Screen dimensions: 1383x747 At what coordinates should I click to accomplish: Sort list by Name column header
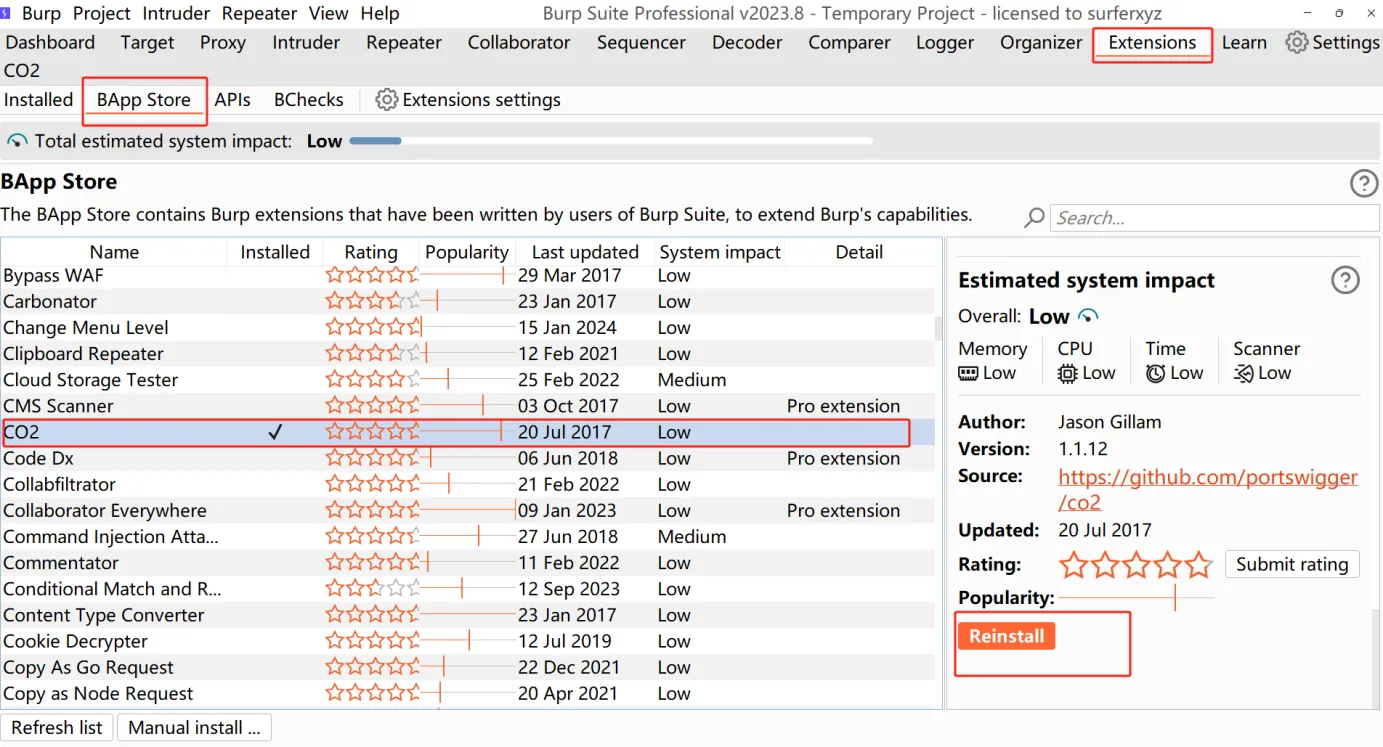tap(114, 252)
